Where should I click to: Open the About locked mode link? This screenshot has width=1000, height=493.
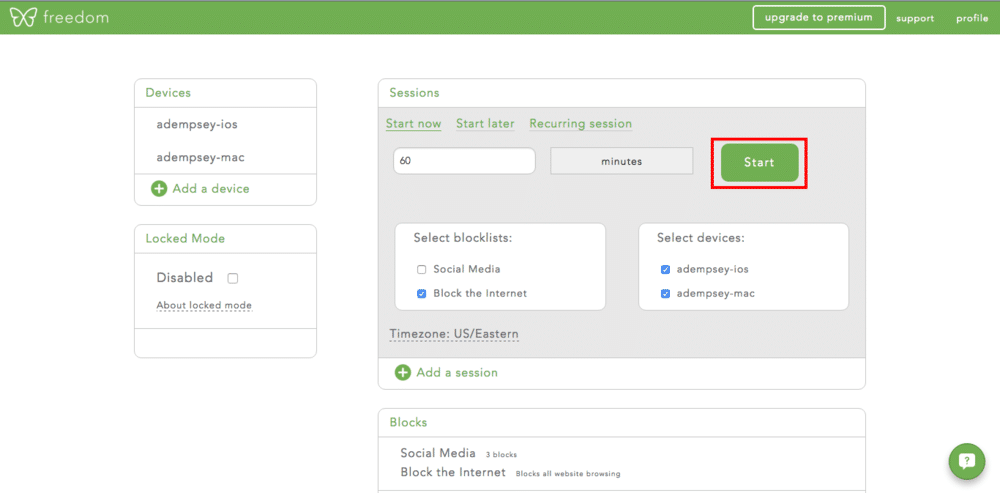204,305
